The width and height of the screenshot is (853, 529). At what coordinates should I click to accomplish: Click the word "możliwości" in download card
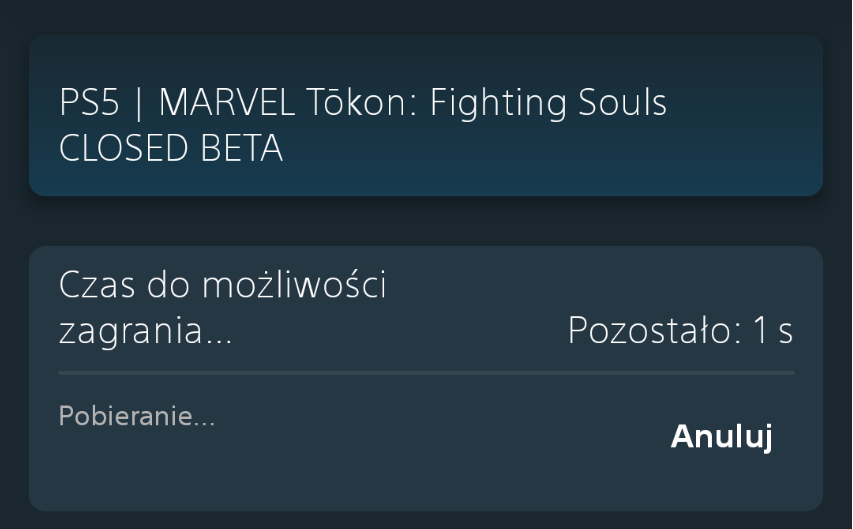(x=294, y=285)
